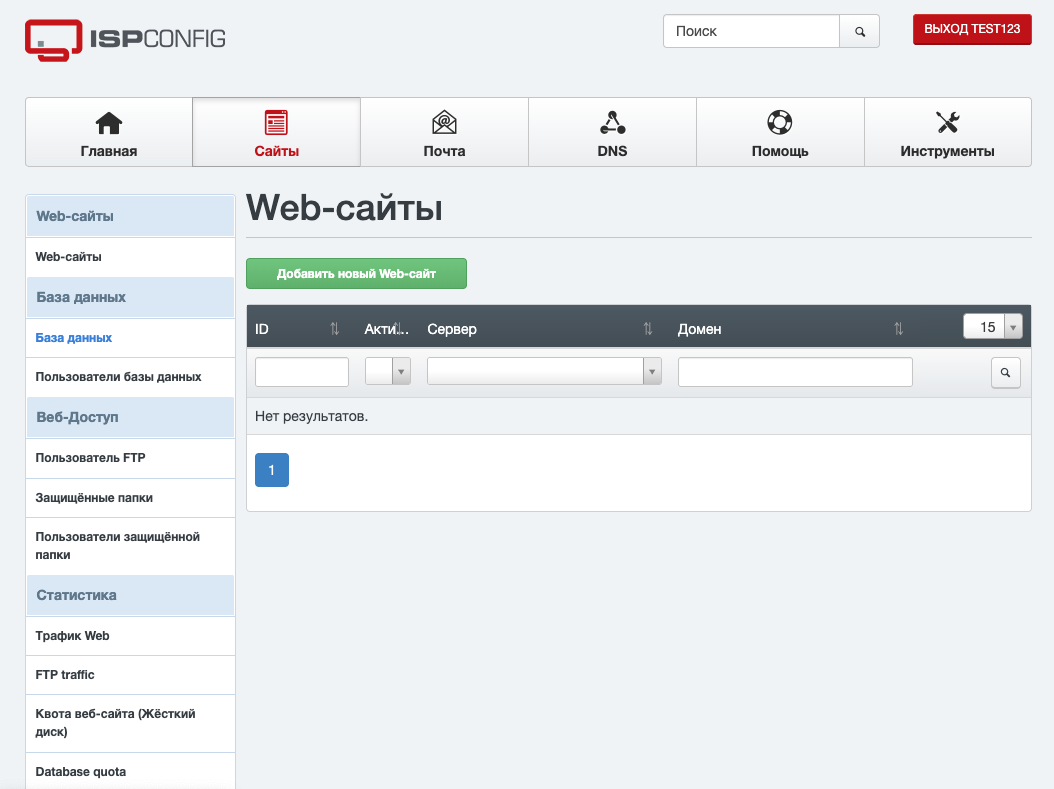
Task: Click the Выход TEST123 logout button
Action: pos(971,30)
